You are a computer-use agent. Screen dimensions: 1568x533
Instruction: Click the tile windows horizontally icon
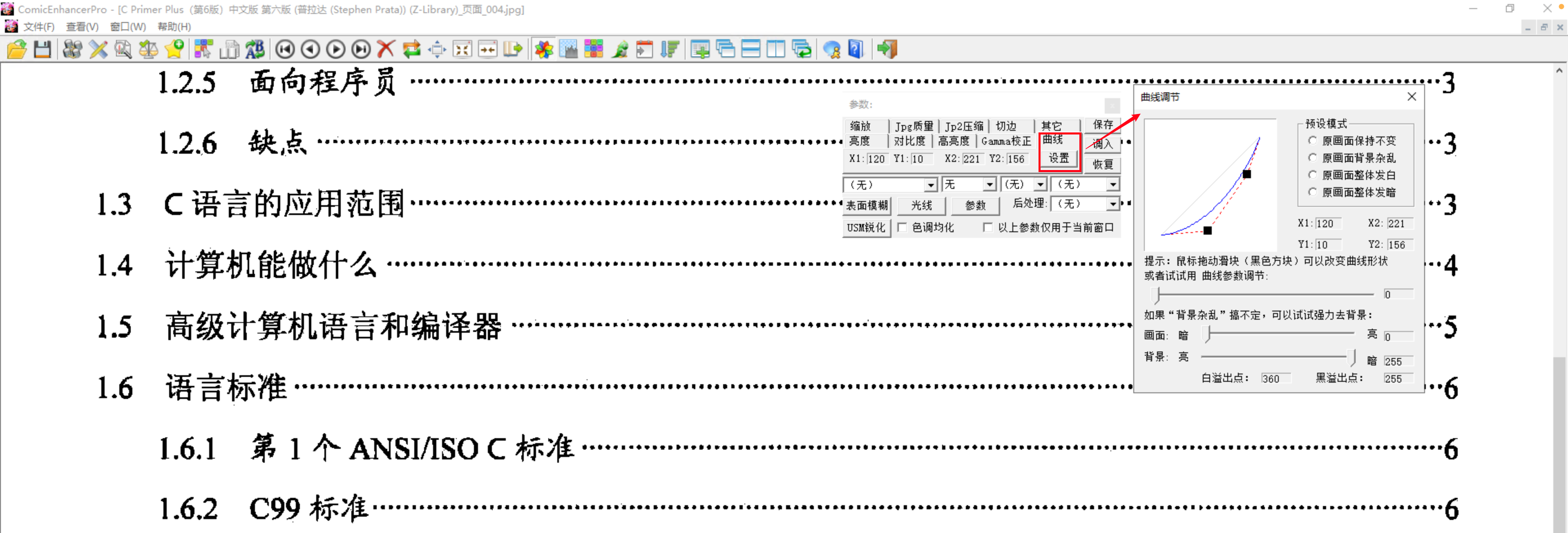[750, 49]
